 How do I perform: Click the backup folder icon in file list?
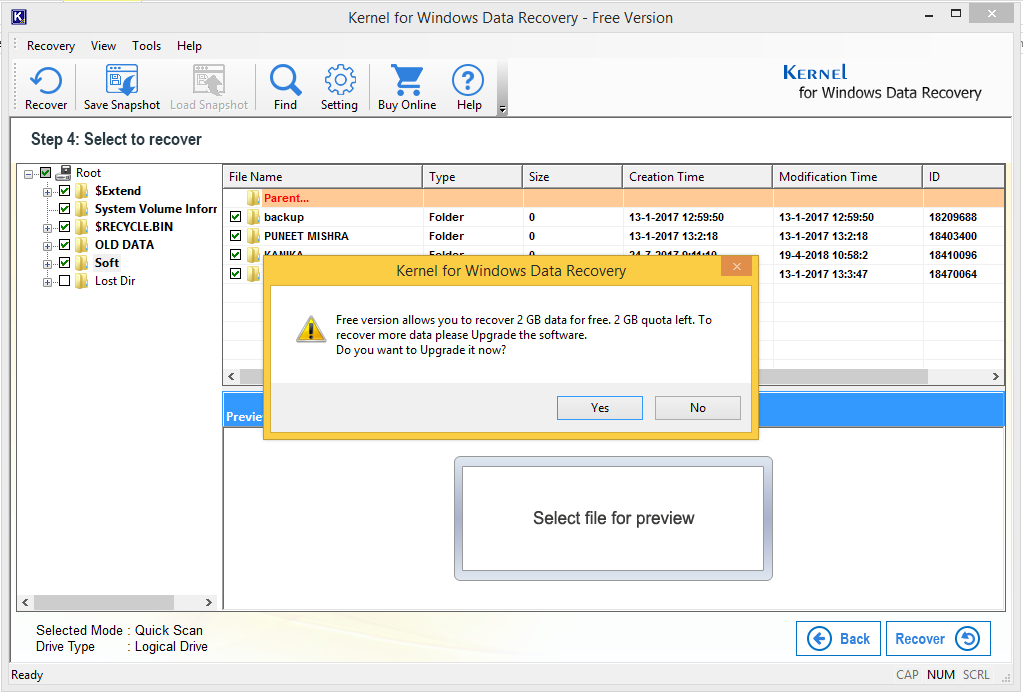[253, 217]
